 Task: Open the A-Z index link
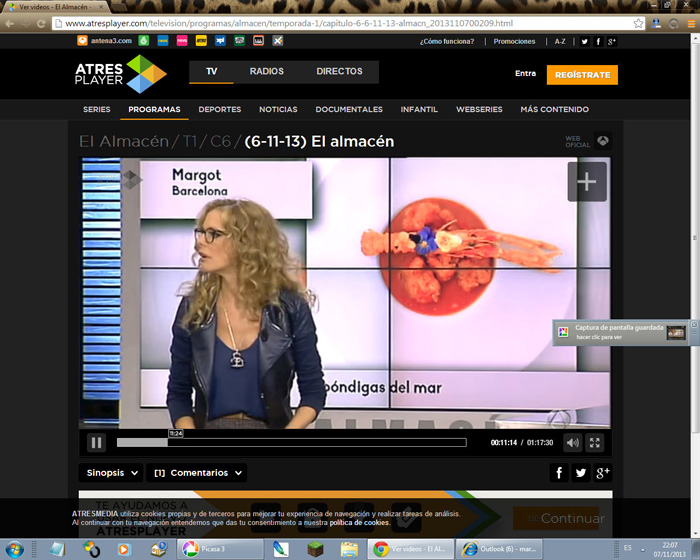point(560,42)
